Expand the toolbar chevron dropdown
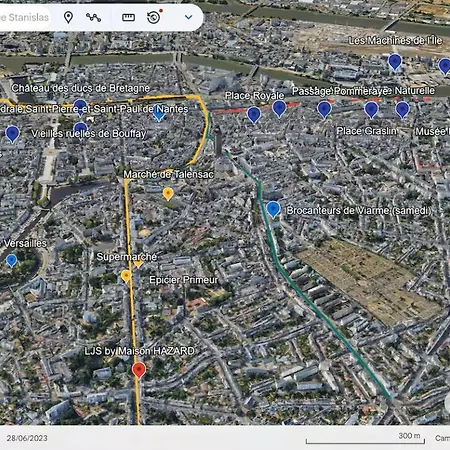Screen dimensions: 450x450 189,17
